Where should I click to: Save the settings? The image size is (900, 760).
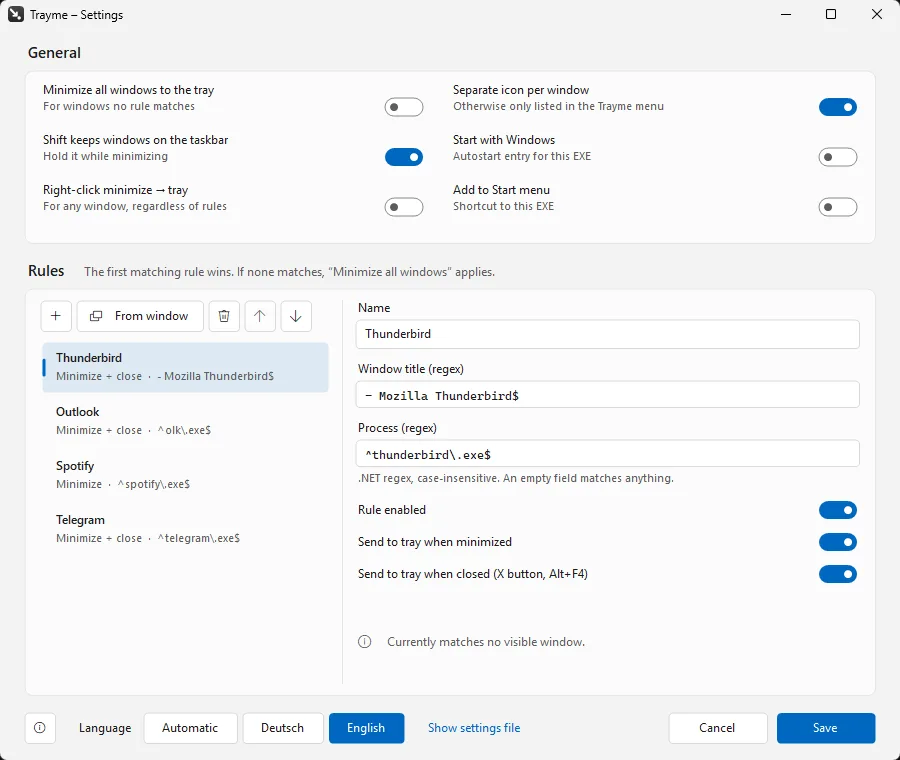(825, 728)
